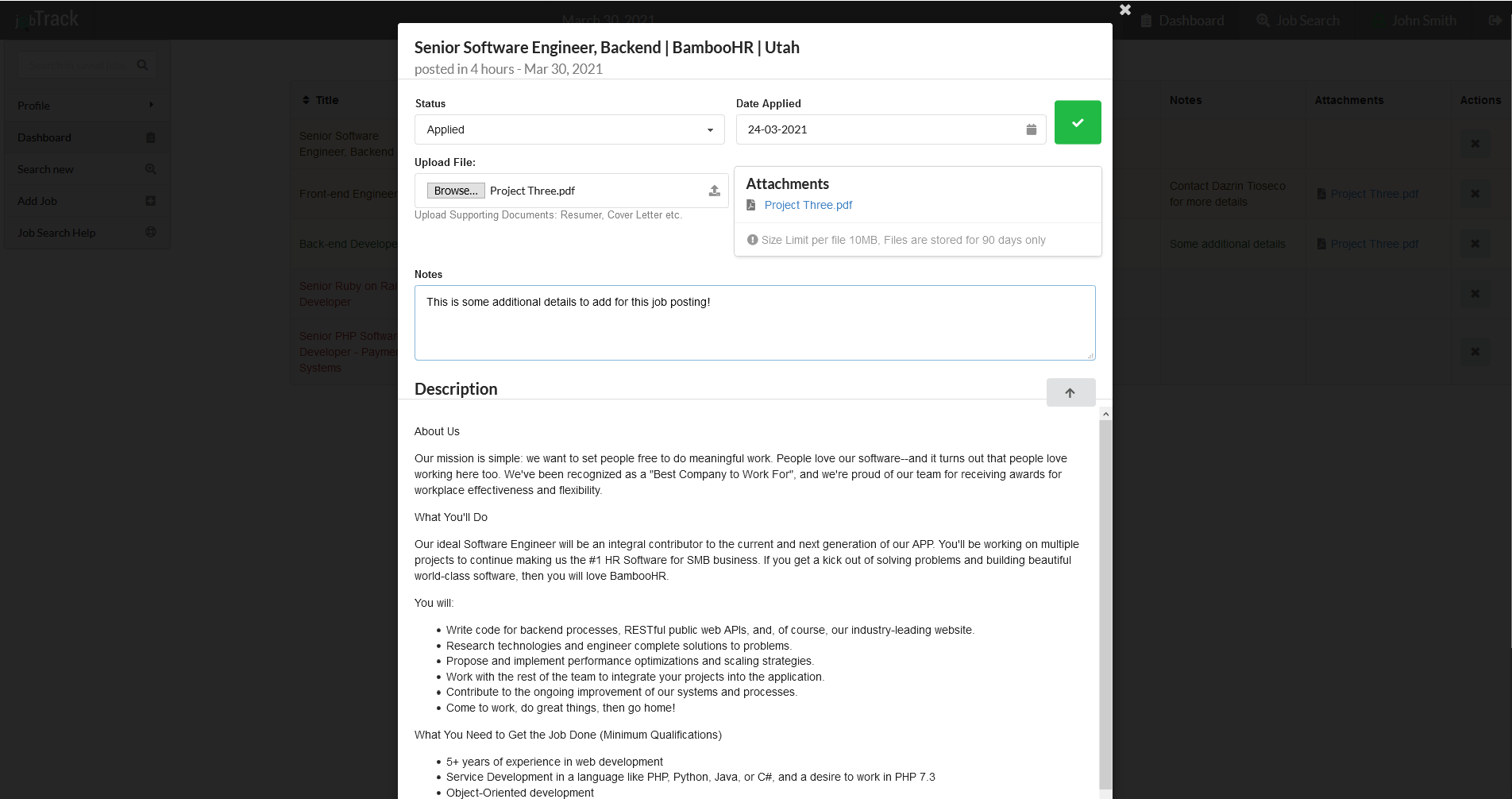
Task: Select Add Job in the sidebar
Action: pyautogui.click(x=87, y=201)
